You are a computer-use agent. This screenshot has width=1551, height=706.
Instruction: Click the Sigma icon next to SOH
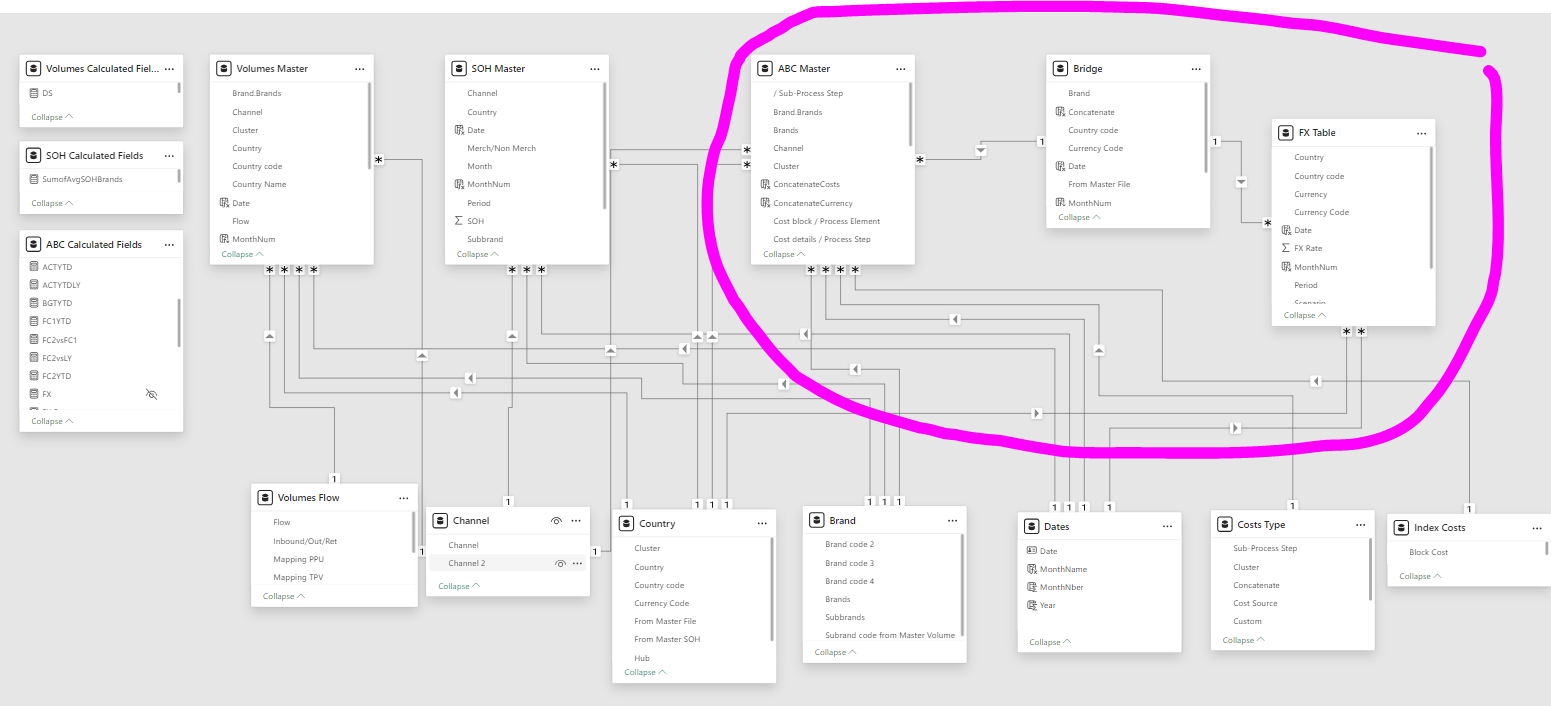point(458,221)
